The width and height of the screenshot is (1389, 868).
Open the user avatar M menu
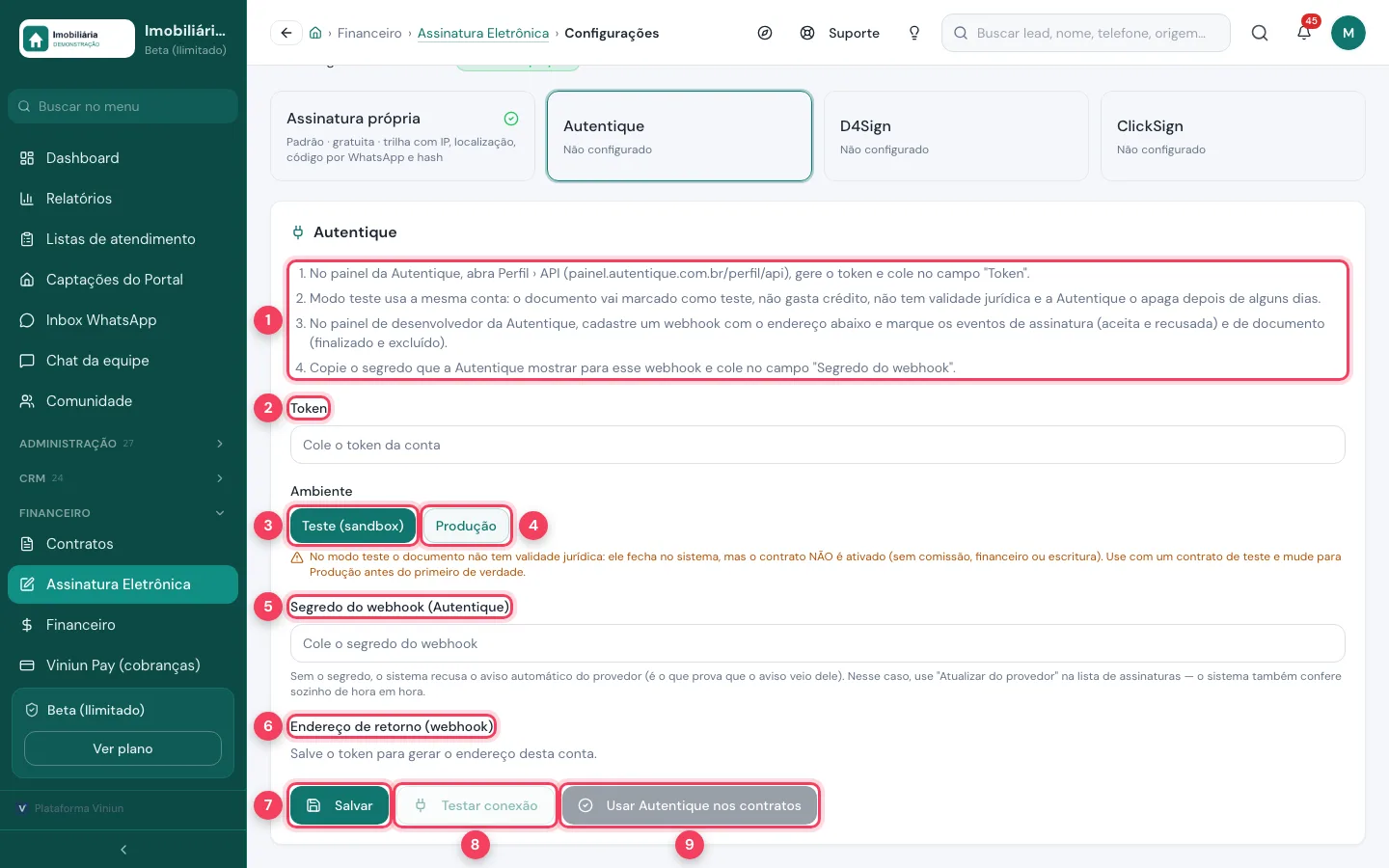coord(1348,33)
